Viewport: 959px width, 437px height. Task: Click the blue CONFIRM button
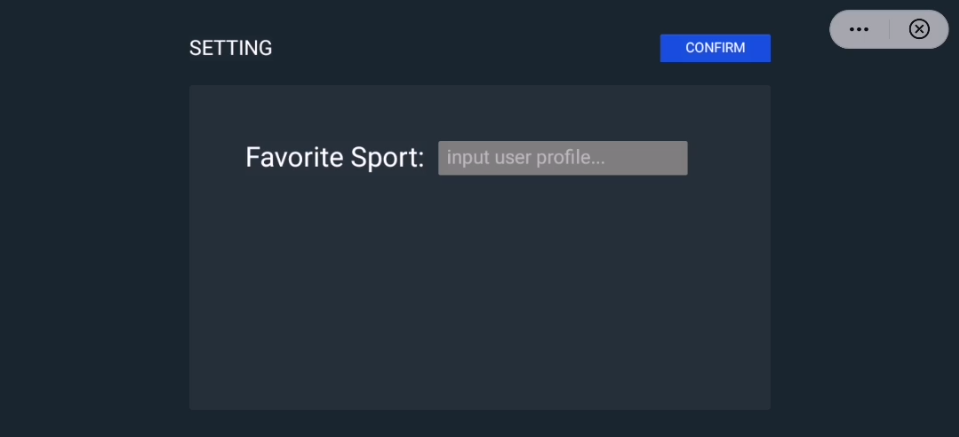pyautogui.click(x=715, y=48)
